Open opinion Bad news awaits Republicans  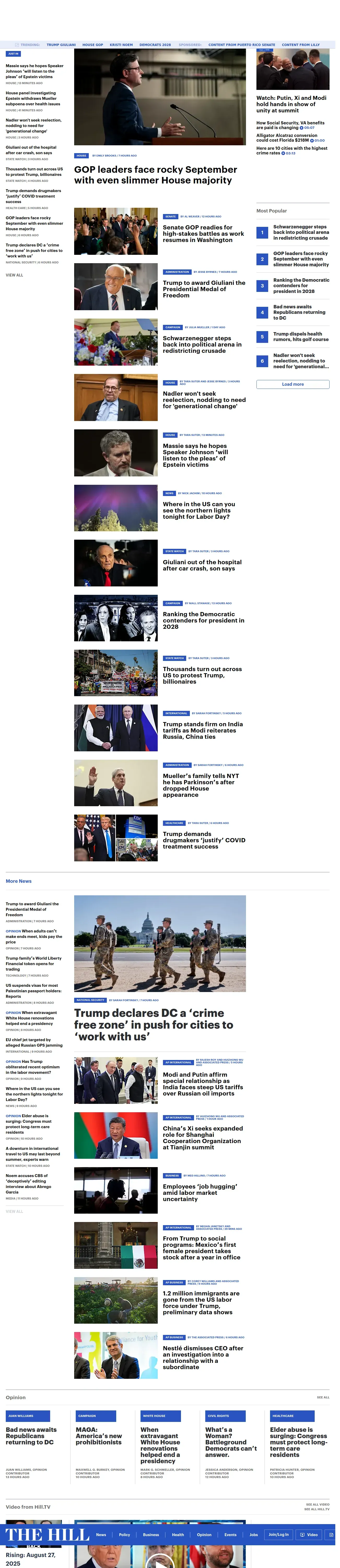31,1436
